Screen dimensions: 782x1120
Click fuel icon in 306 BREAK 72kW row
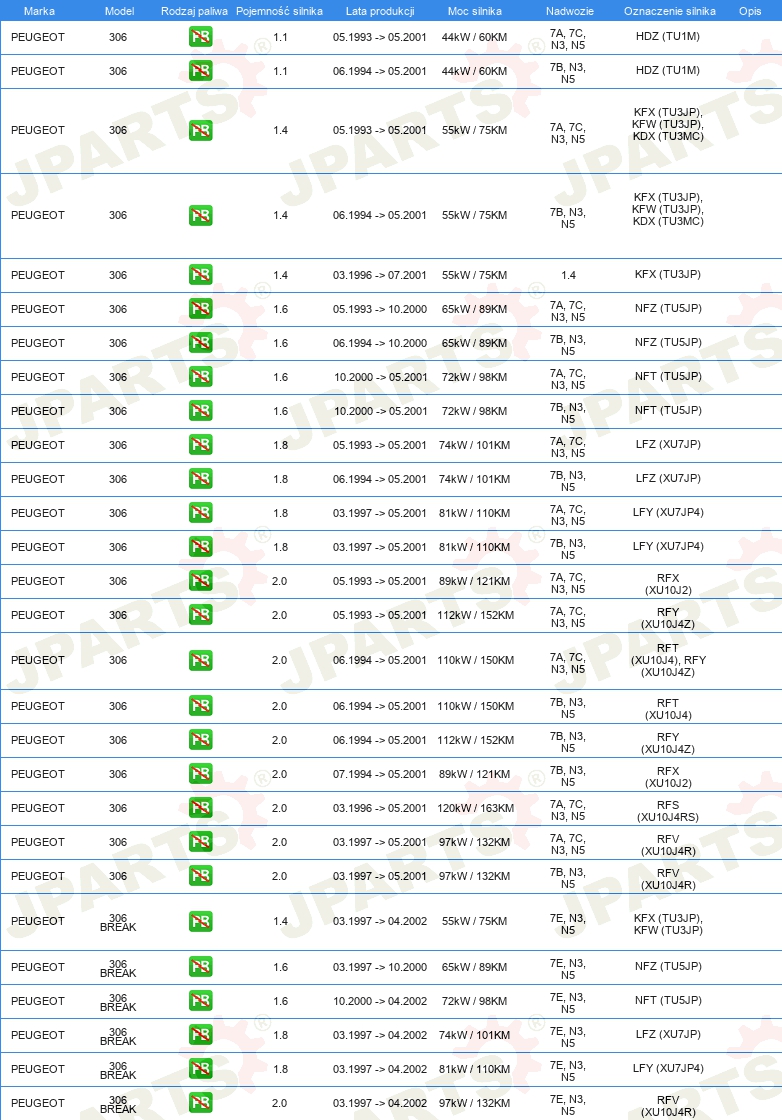click(201, 1001)
